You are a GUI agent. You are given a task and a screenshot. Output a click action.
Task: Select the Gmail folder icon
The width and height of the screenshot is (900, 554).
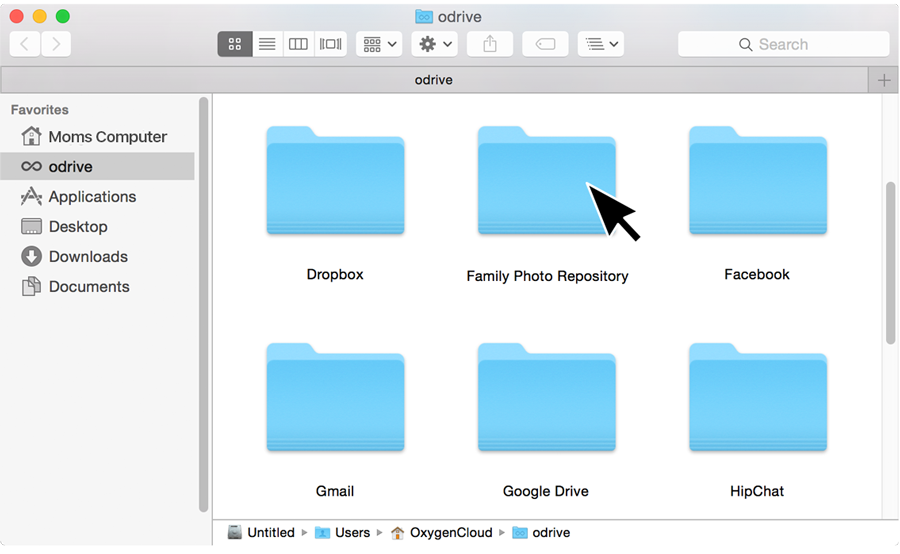(x=335, y=397)
